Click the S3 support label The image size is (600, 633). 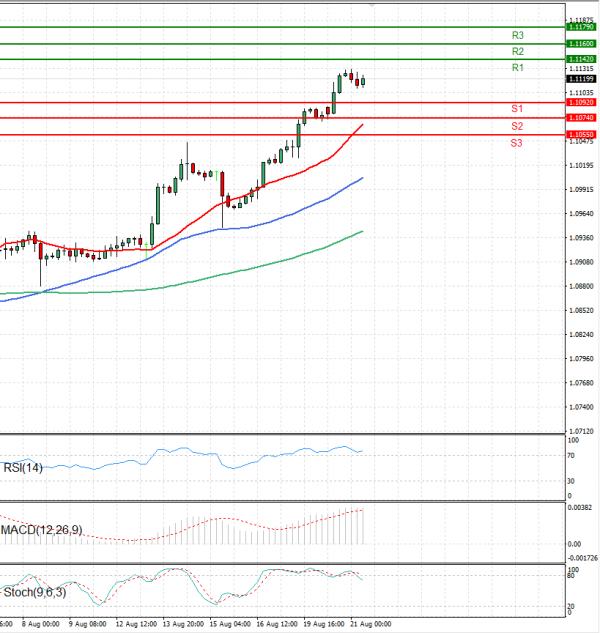tap(516, 143)
